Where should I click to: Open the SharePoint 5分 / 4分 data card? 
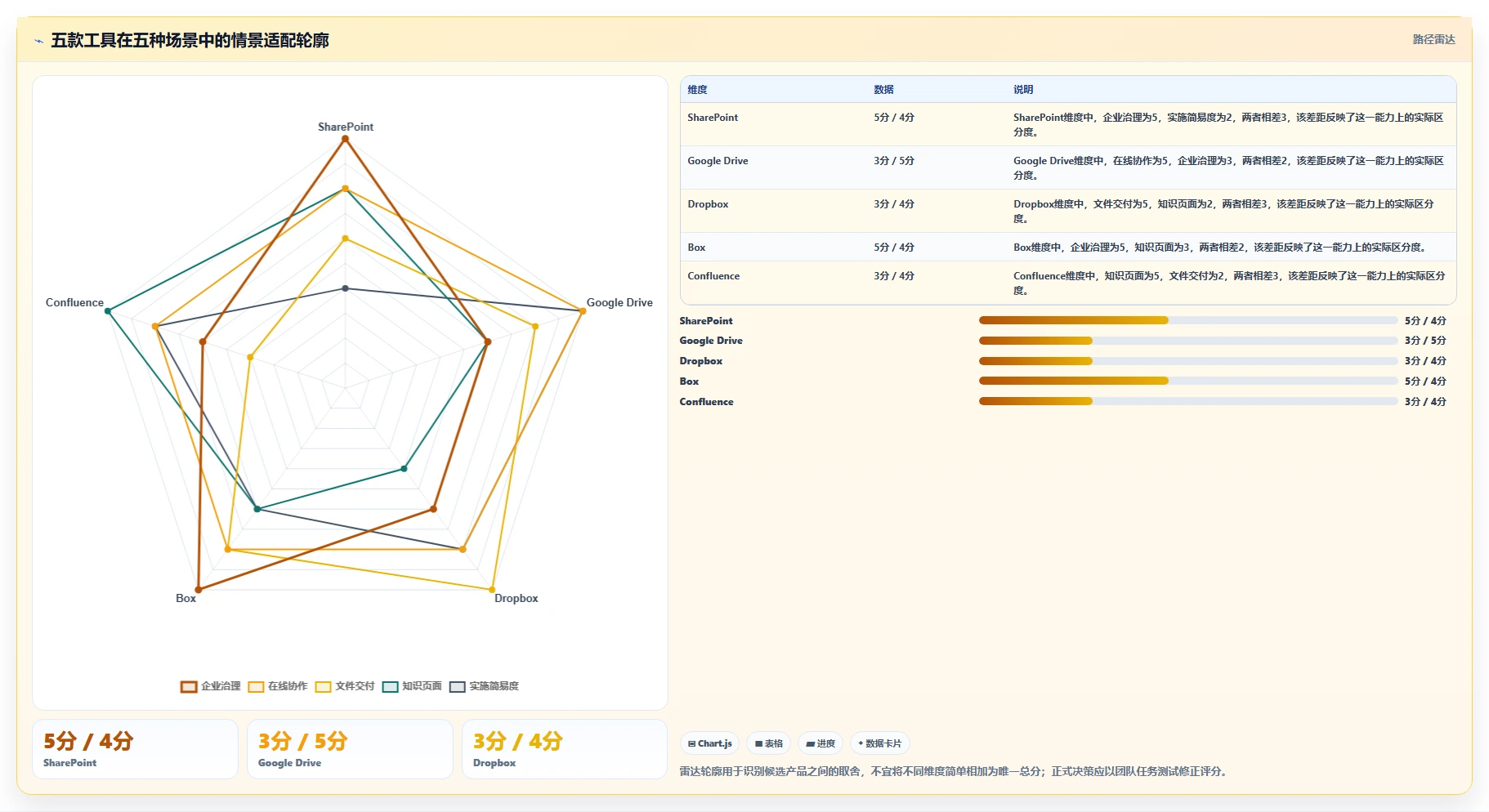point(135,749)
